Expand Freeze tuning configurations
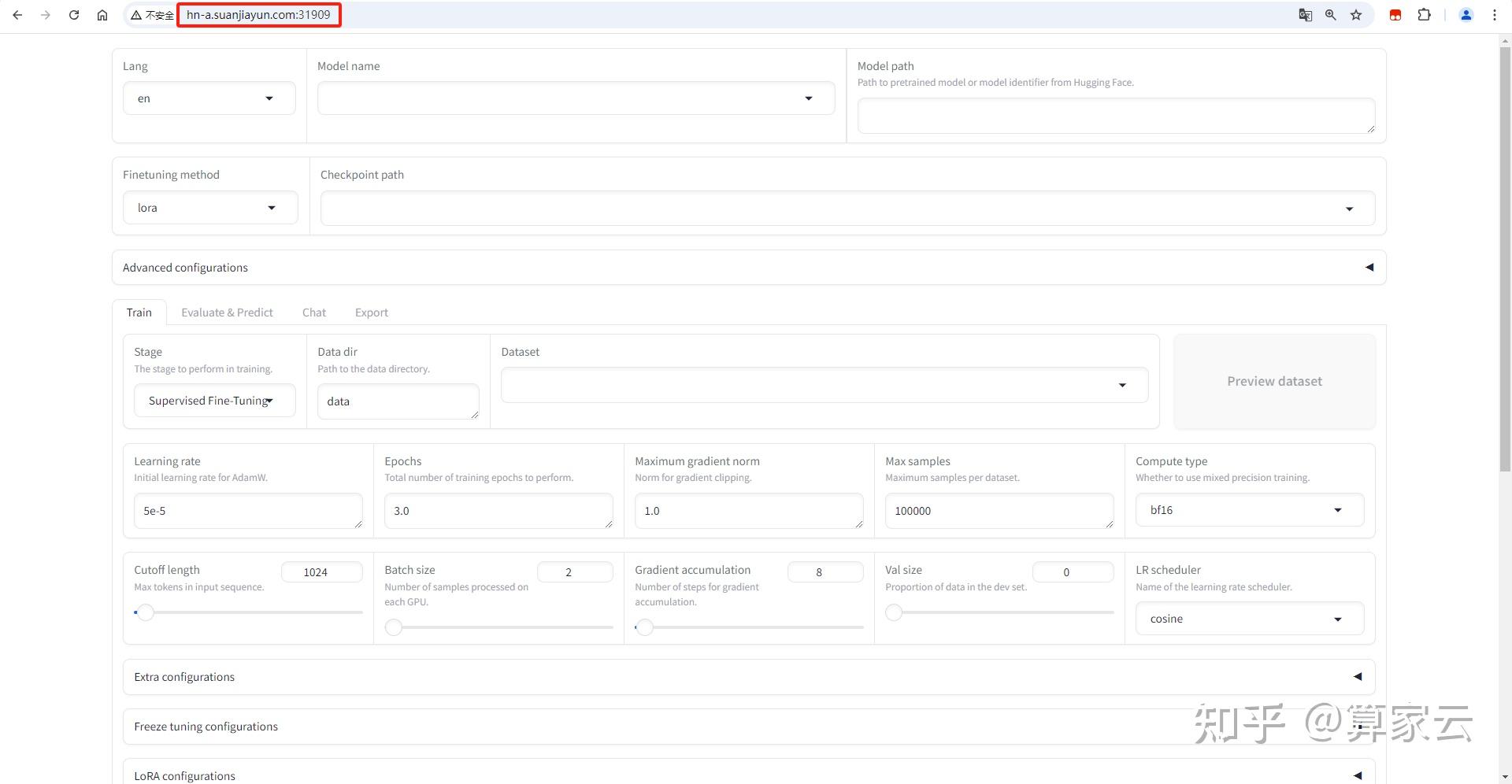 748,727
